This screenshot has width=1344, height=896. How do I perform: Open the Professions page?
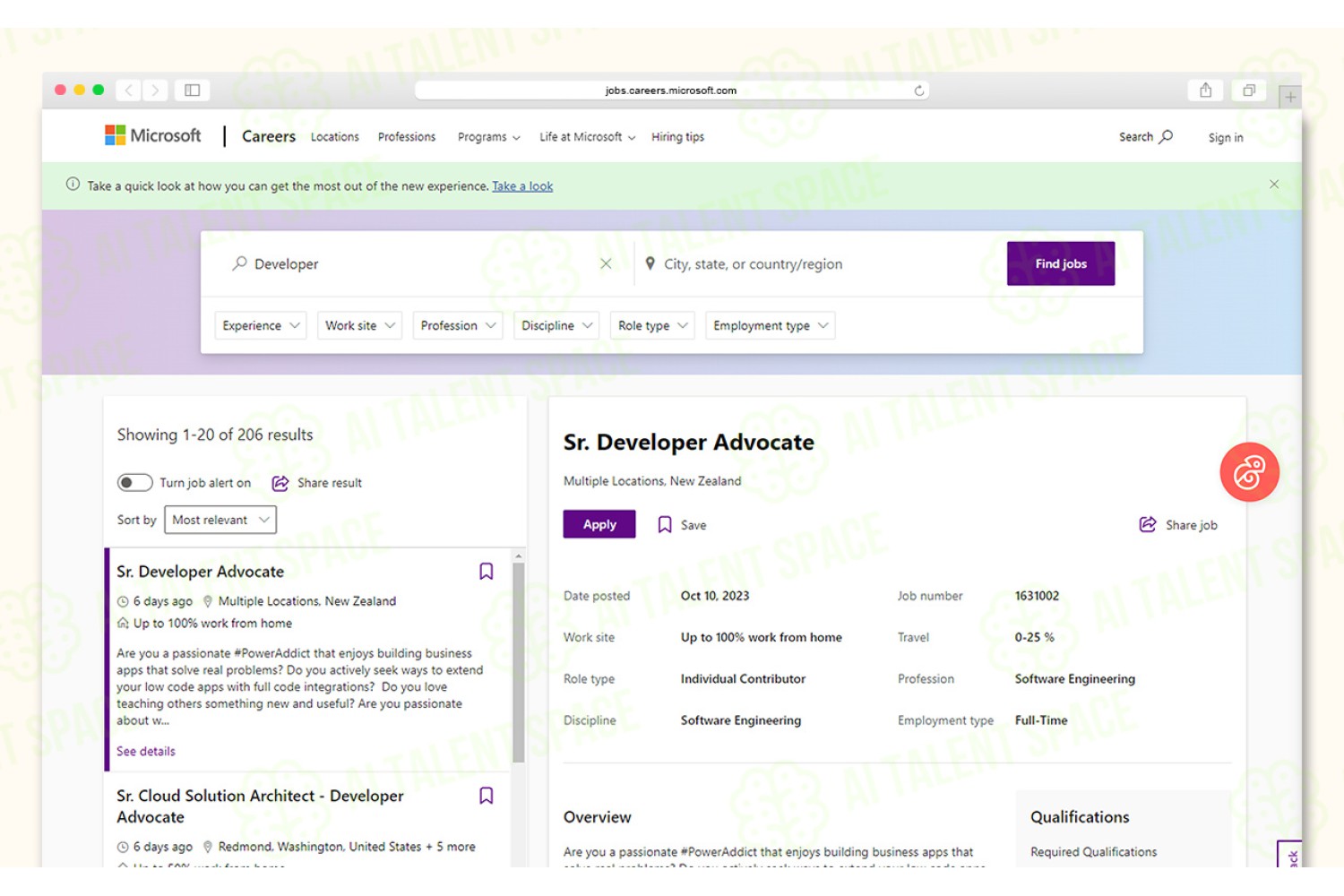click(x=407, y=137)
